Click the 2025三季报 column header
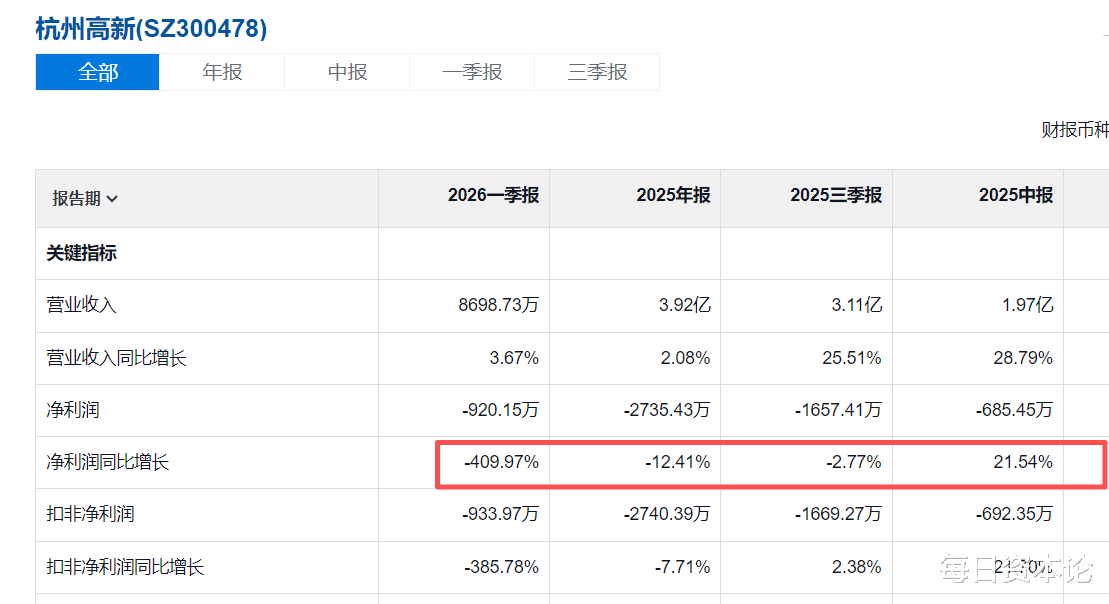The image size is (1109, 604). [835, 195]
